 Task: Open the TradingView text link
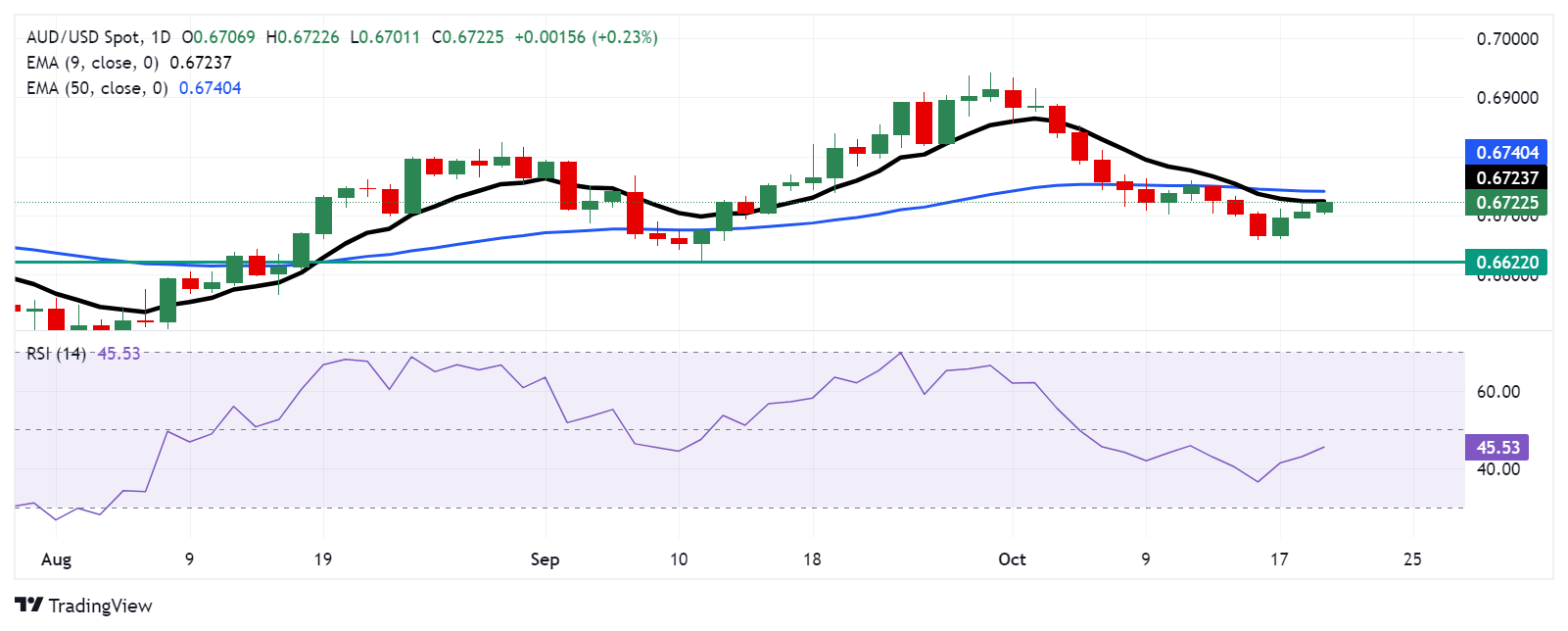[x=100, y=606]
